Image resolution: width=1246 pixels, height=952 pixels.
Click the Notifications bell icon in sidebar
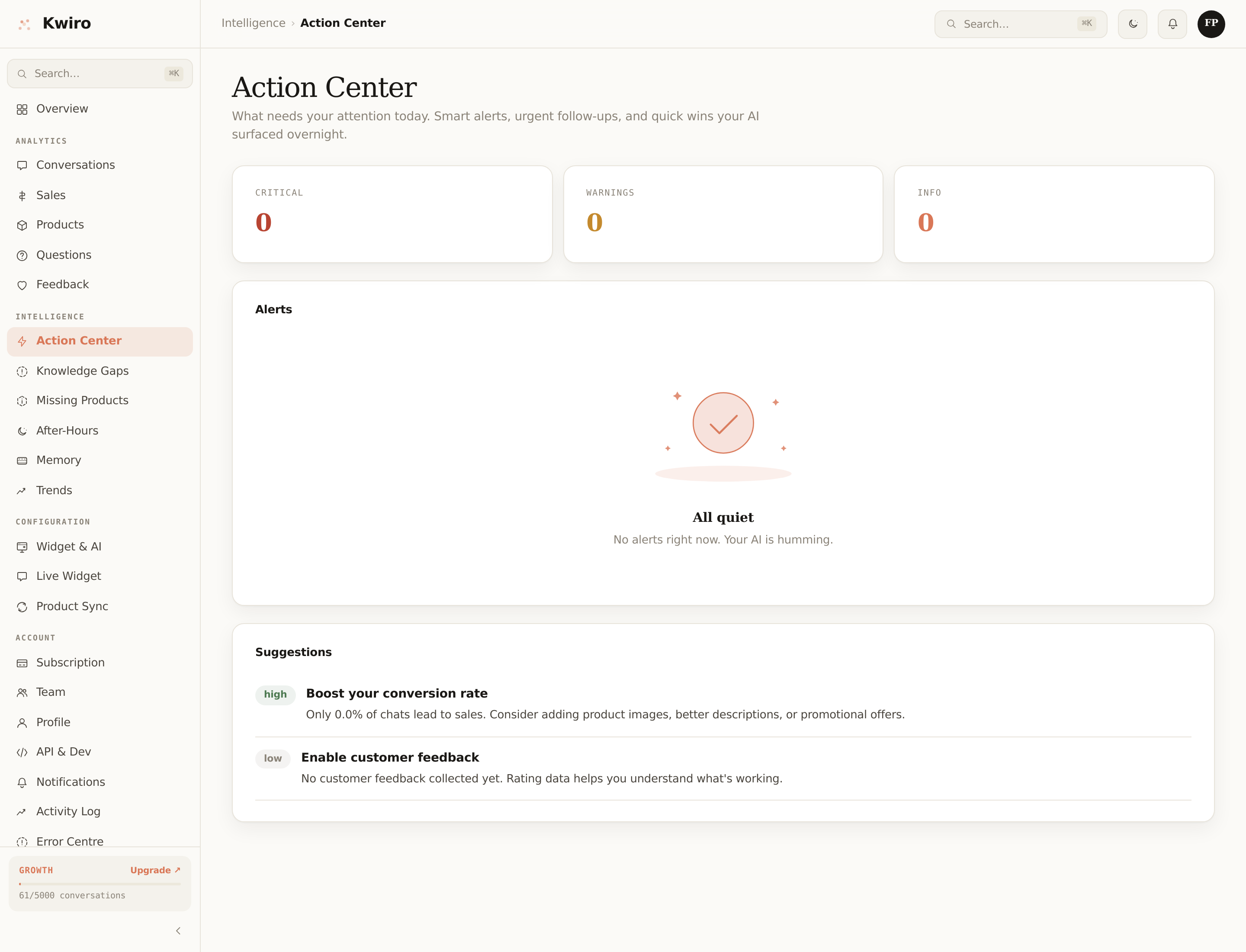tap(22, 782)
